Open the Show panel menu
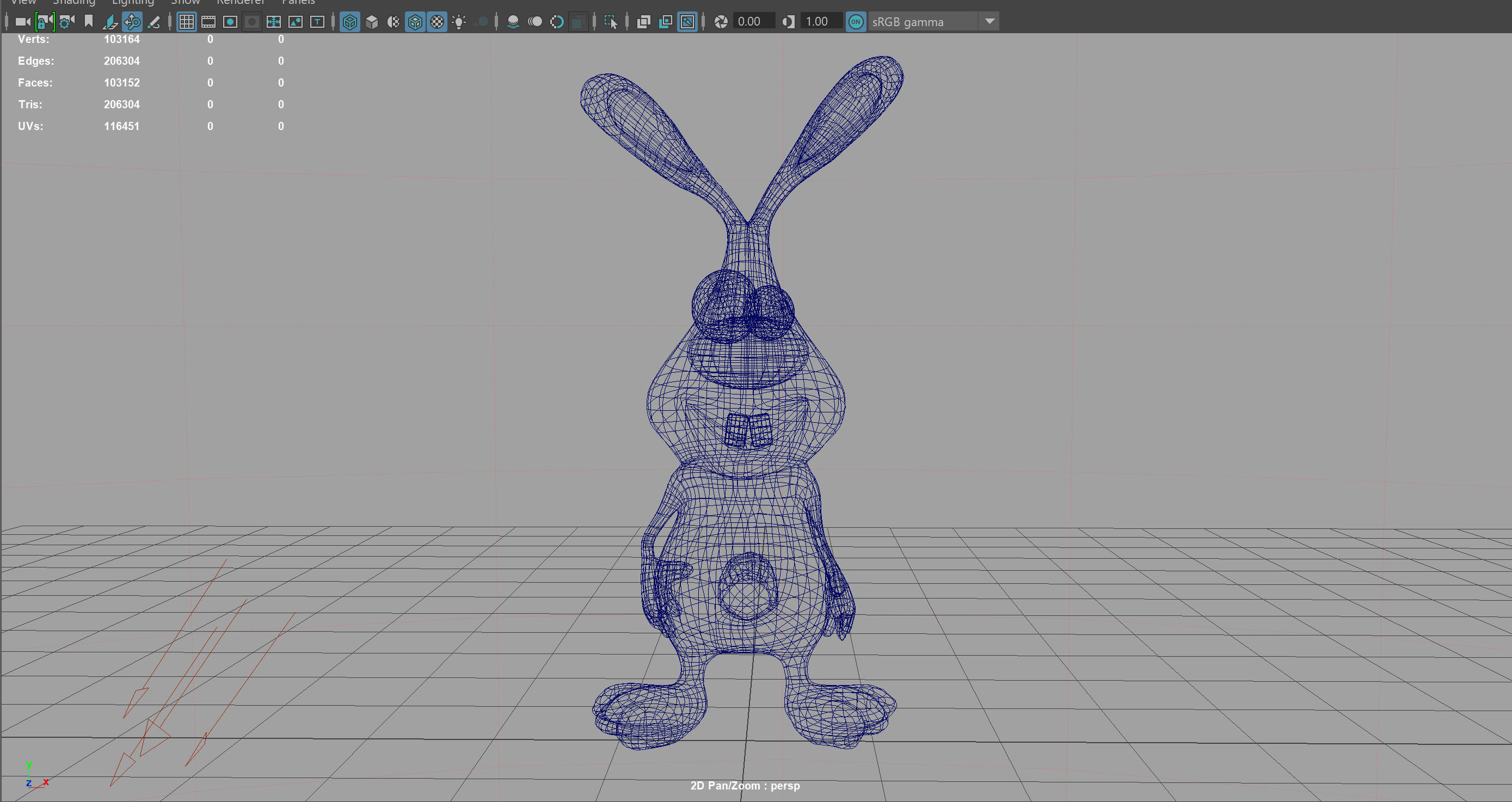Screen dimensions: 1512x802 coord(185,2)
